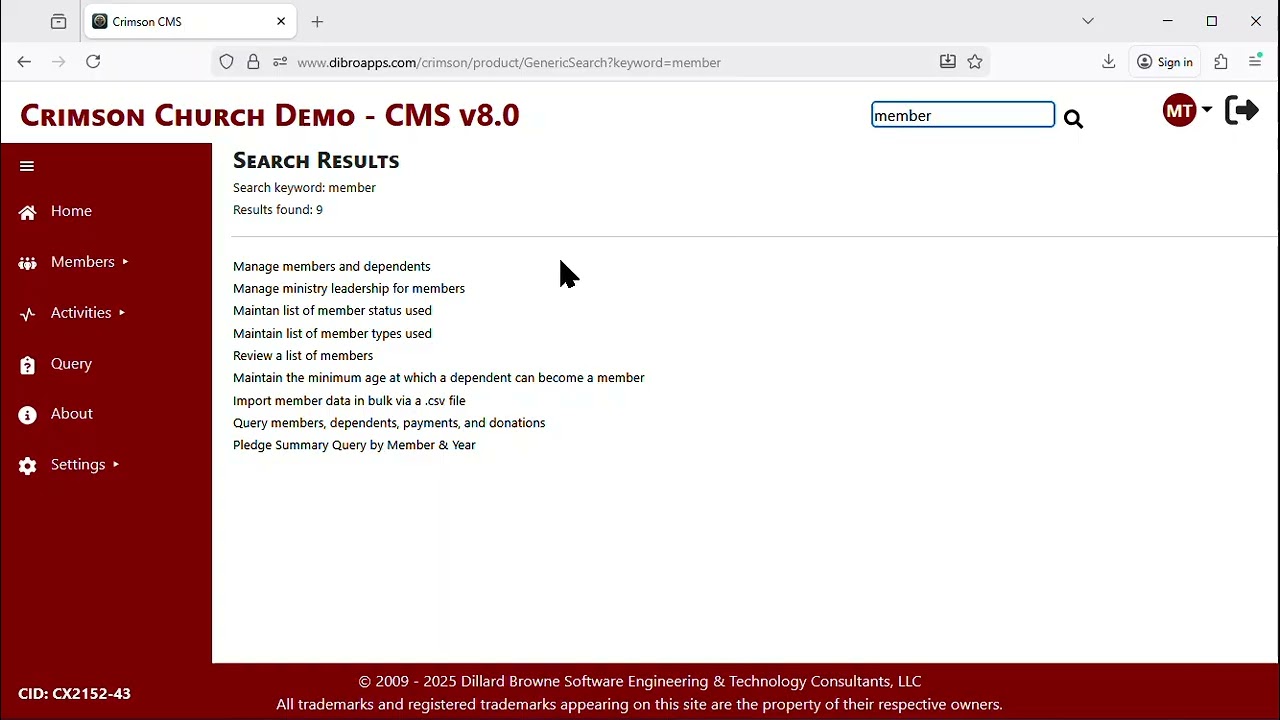This screenshot has height=720, width=1280.
Task: Open browser extensions puzzle icon
Action: [1221, 62]
